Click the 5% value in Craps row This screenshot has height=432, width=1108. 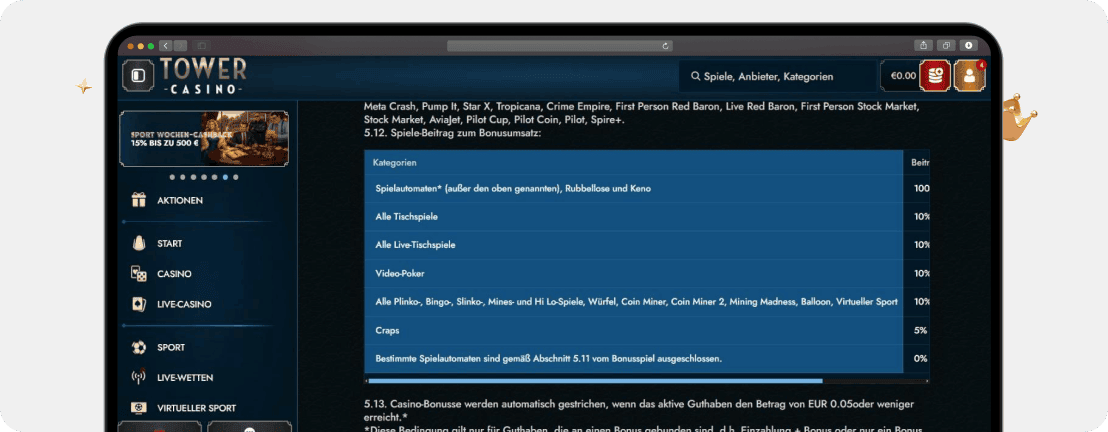(x=920, y=330)
